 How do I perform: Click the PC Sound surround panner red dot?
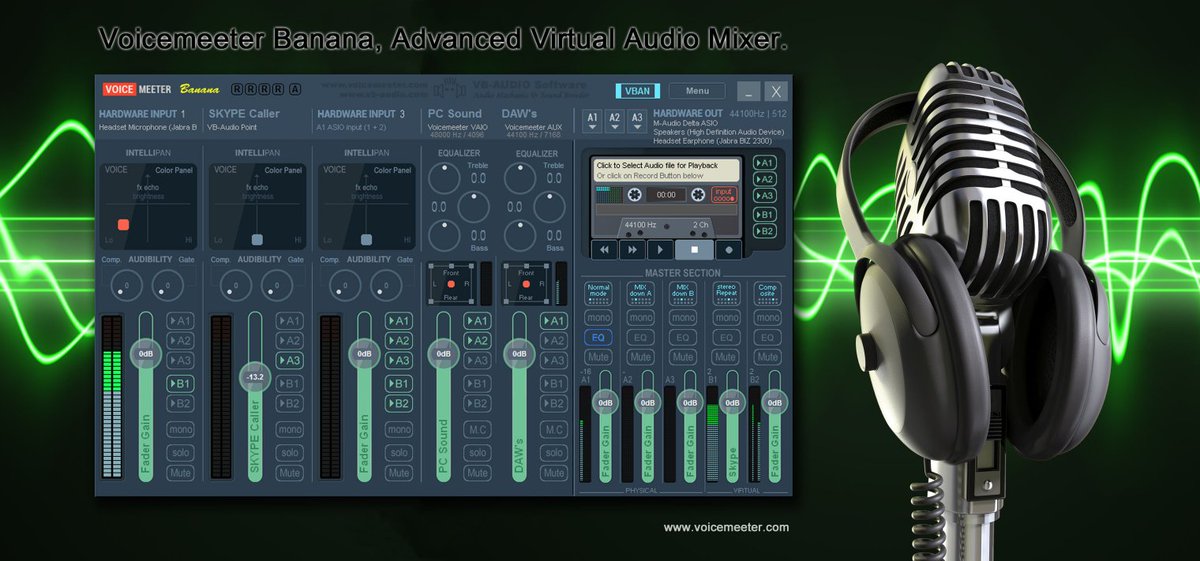(451, 285)
